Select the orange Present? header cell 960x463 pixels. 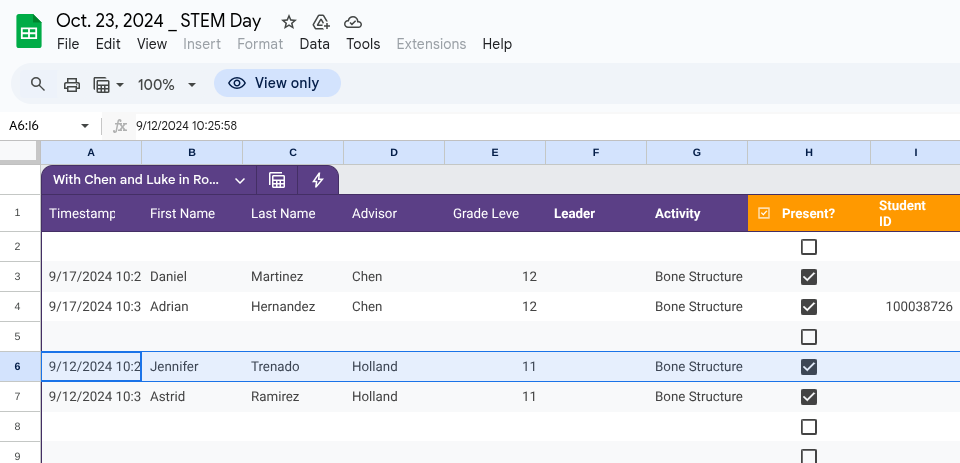coord(808,213)
